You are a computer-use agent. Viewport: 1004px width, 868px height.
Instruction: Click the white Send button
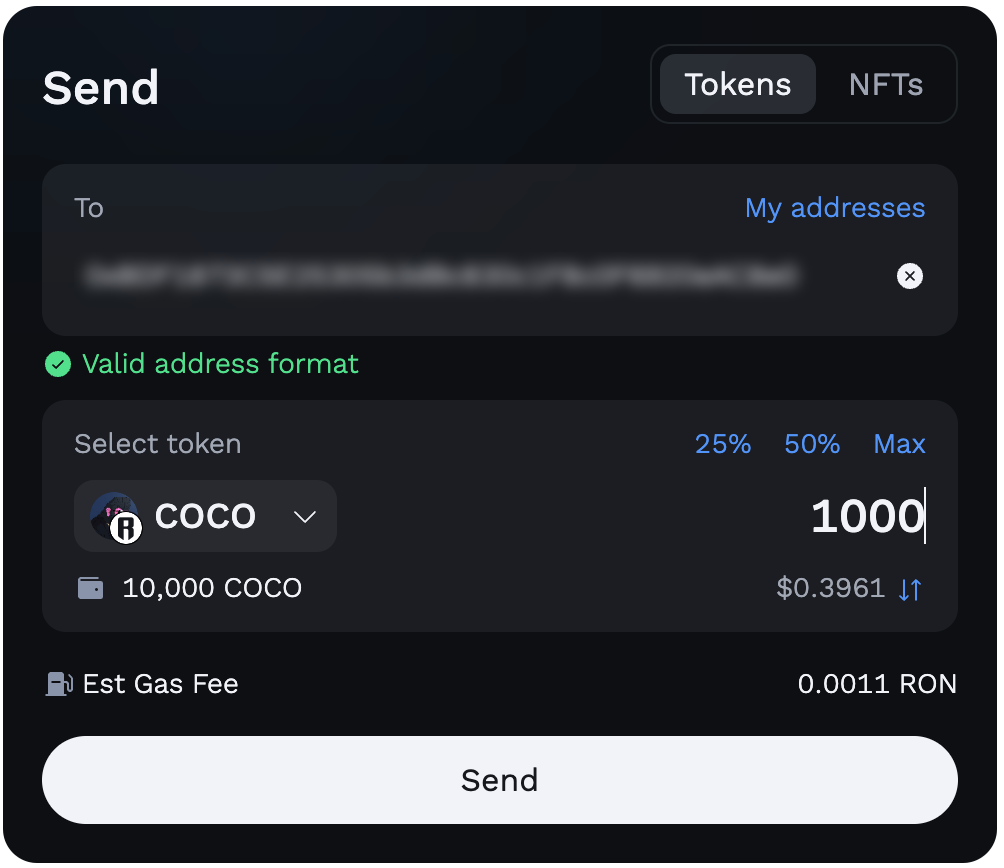tap(499, 780)
